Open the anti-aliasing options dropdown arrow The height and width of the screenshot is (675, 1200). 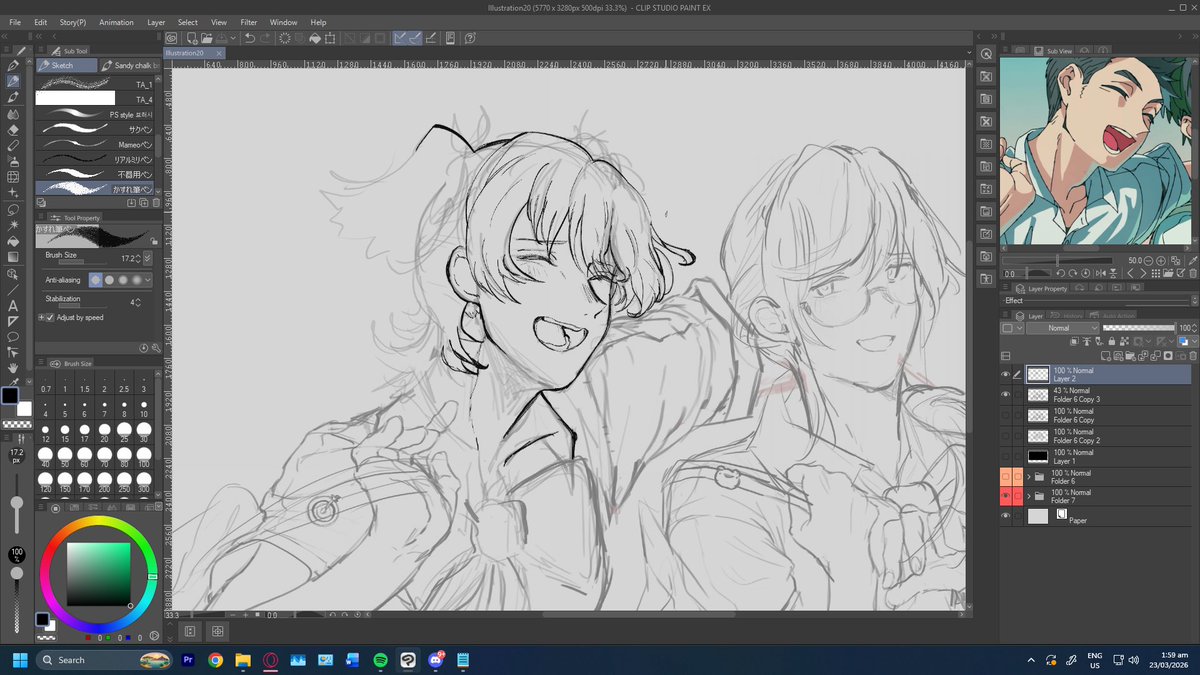[x=149, y=281]
